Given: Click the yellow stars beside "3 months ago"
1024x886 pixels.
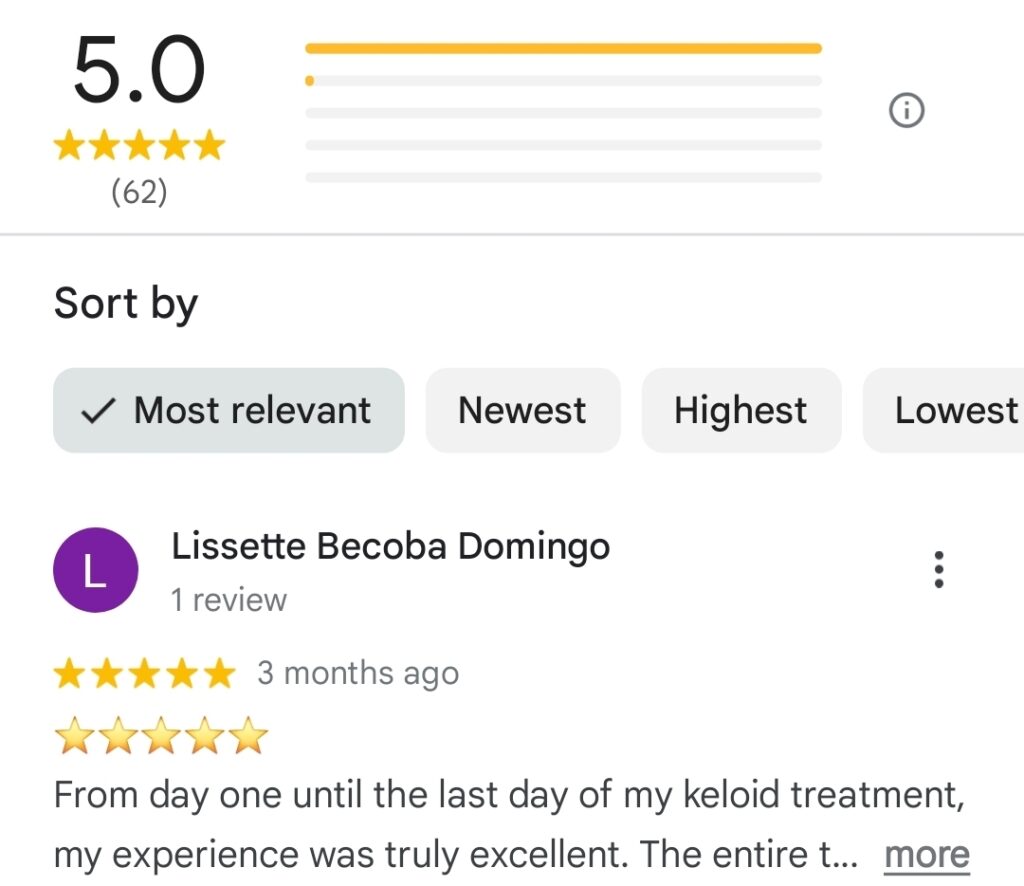Looking at the screenshot, I should [144, 674].
